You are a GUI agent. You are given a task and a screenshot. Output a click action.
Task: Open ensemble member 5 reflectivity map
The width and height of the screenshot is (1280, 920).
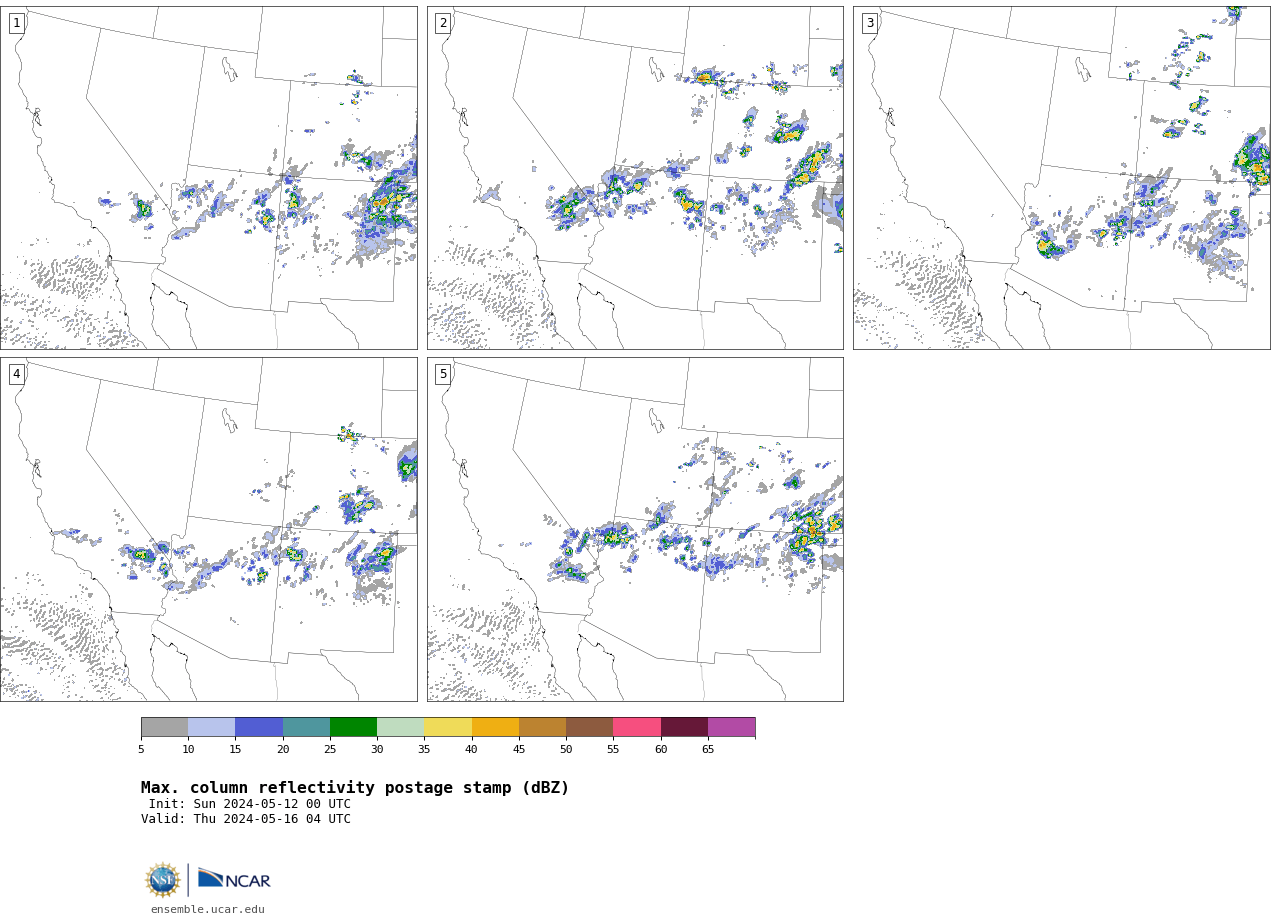(x=635, y=529)
